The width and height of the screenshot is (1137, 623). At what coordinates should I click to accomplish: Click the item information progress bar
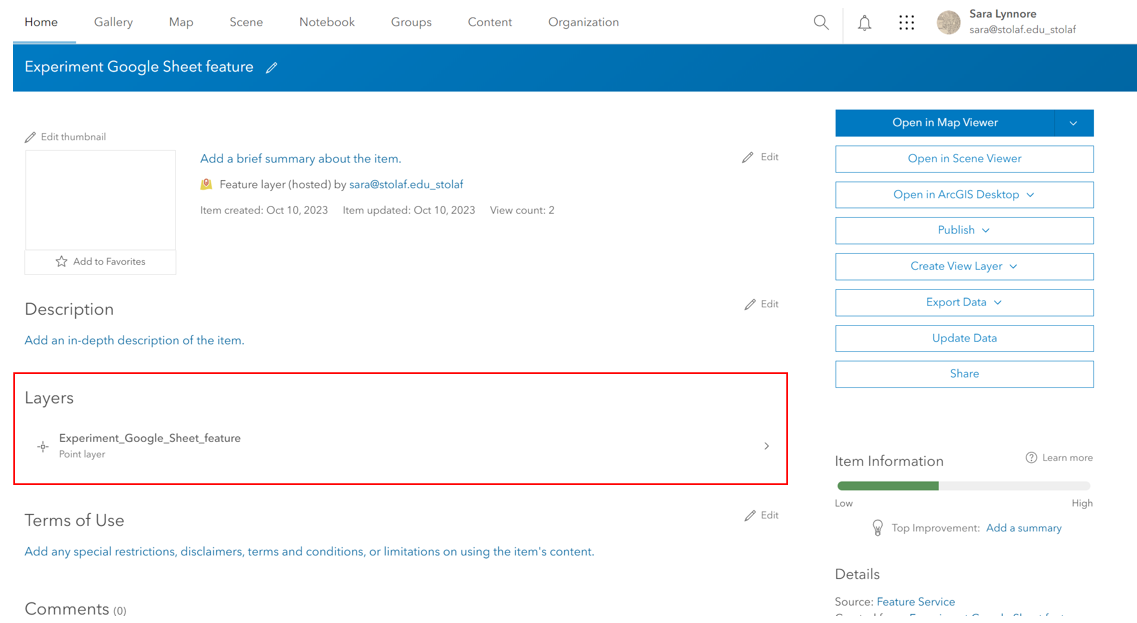pyautogui.click(x=964, y=486)
